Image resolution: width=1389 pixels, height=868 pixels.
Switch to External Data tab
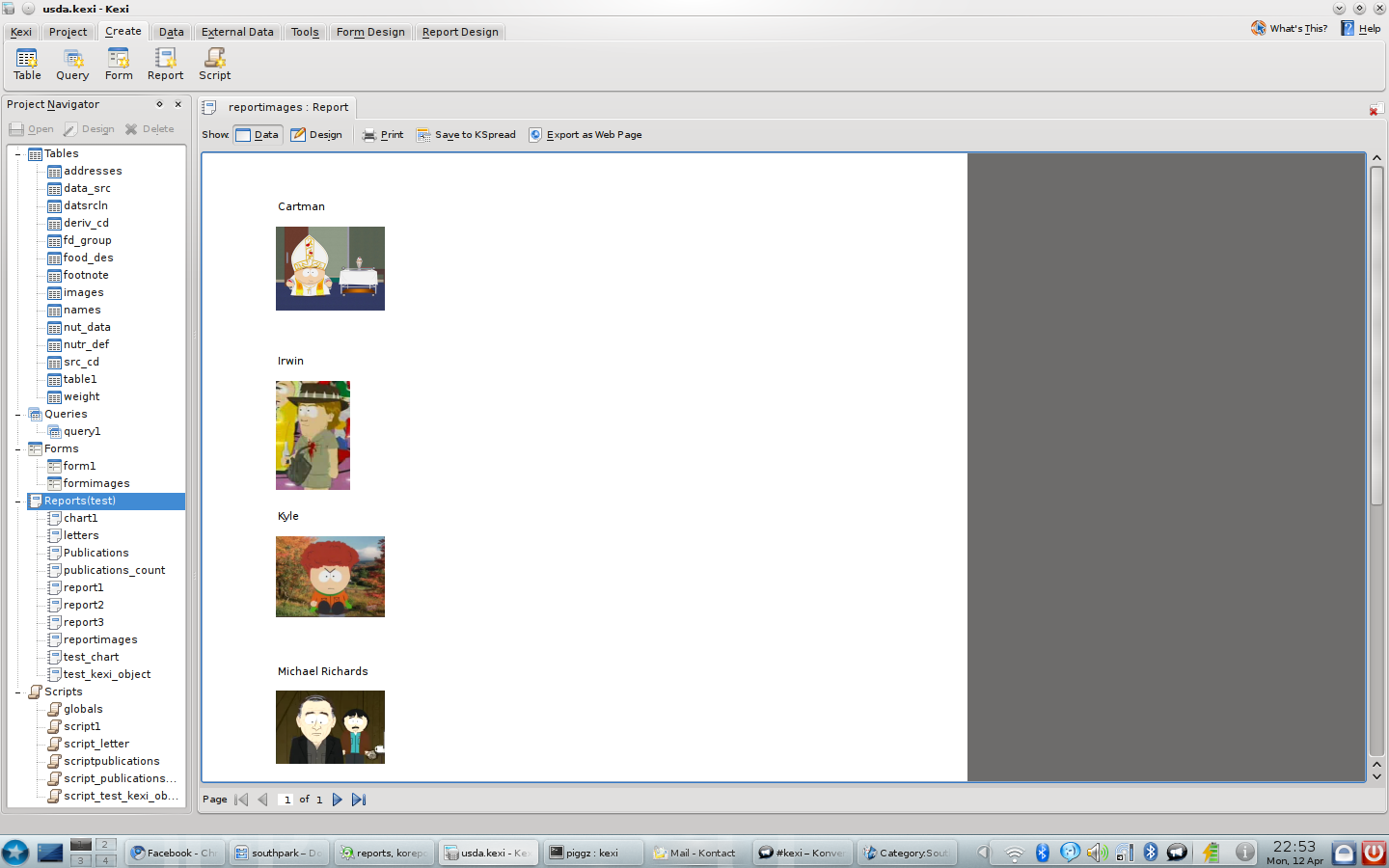(x=237, y=32)
